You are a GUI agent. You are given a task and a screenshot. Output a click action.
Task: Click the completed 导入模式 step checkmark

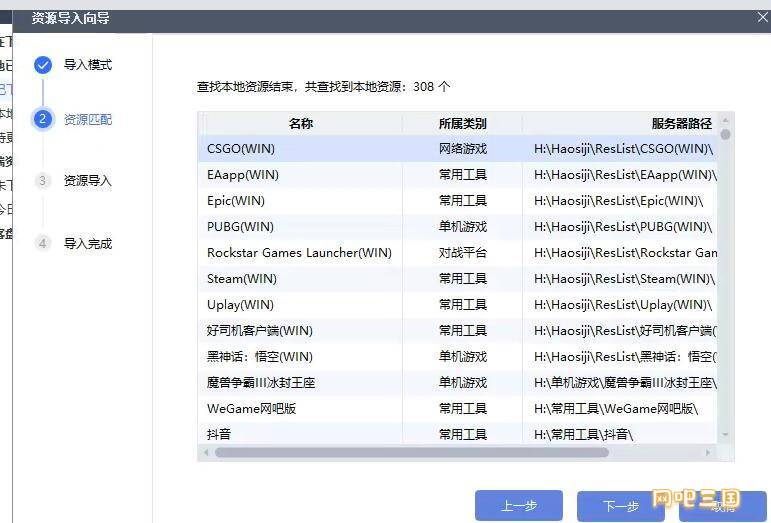click(43, 65)
